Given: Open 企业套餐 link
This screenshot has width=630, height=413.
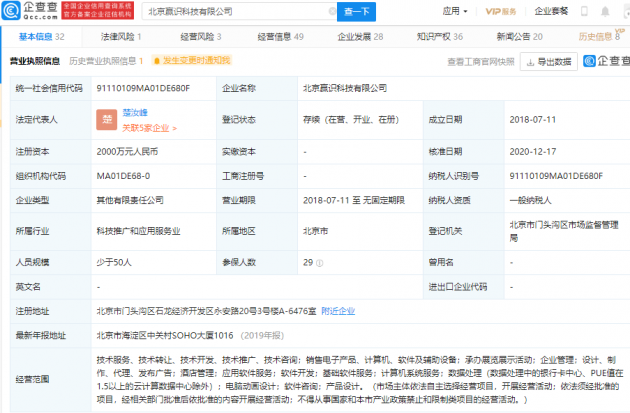Looking at the screenshot, I should pyautogui.click(x=551, y=11).
